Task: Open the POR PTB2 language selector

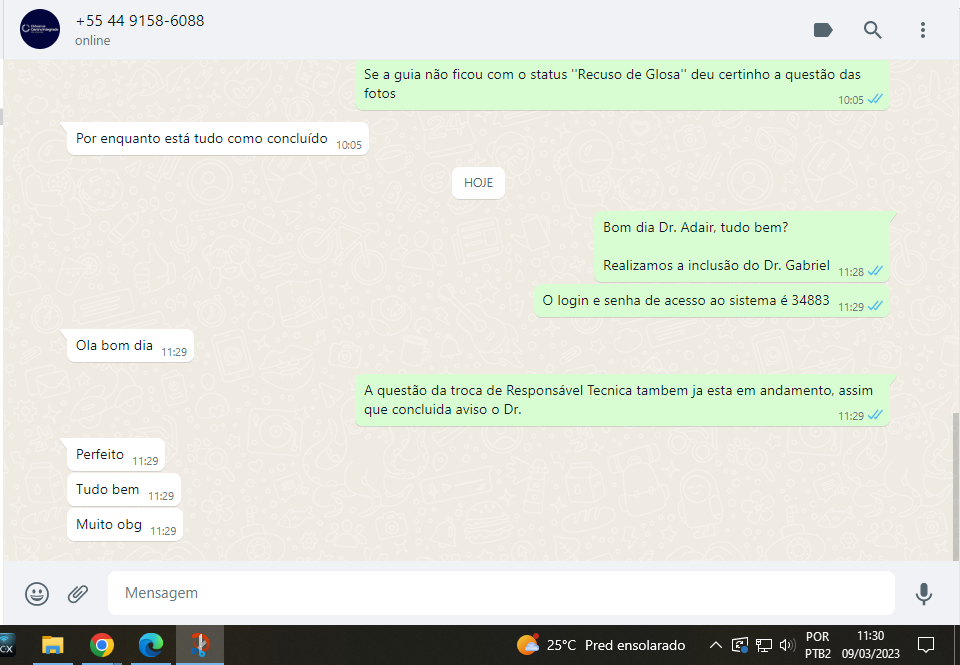Action: tap(817, 645)
